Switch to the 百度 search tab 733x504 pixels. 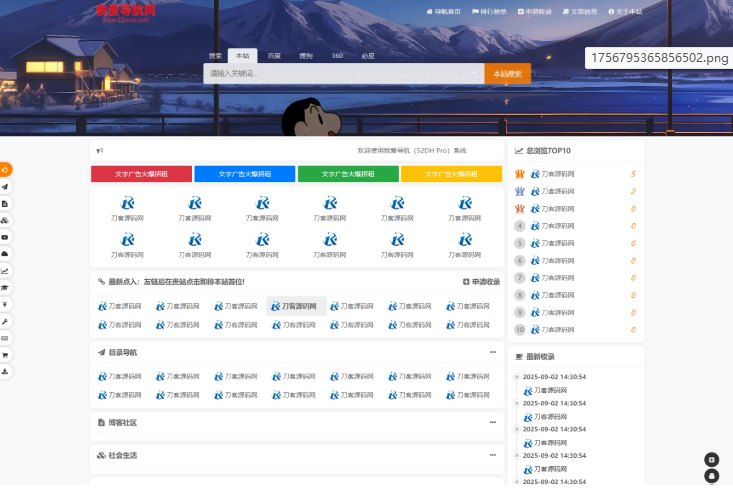(274, 56)
